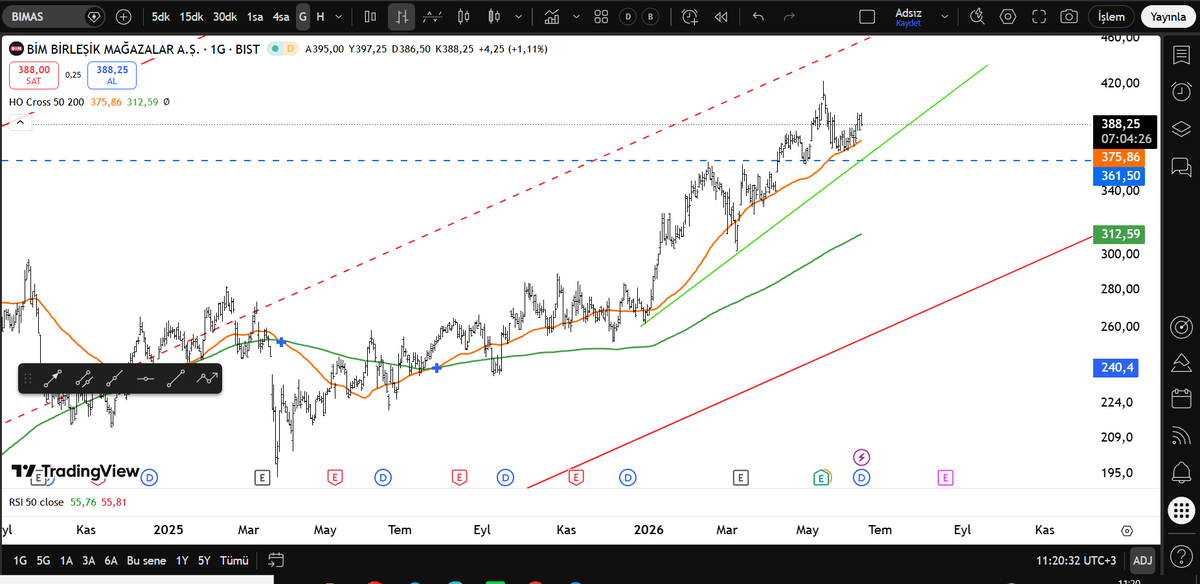Switch to 1sa interval
Viewport: 1200px width, 584px height.
256,17
